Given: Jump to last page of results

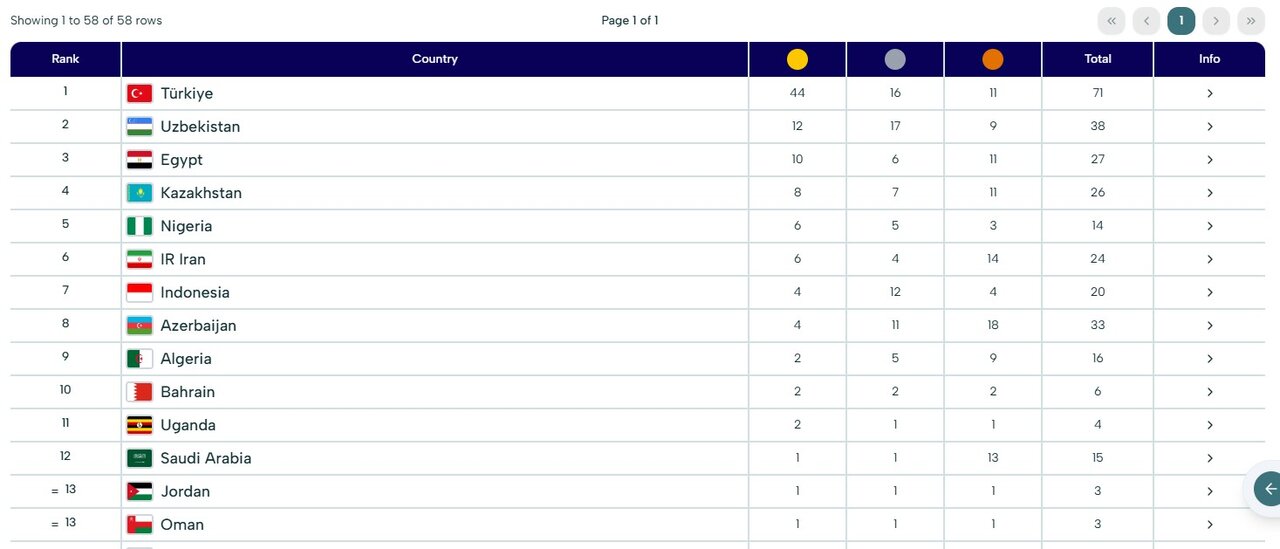Looking at the screenshot, I should point(1251,21).
